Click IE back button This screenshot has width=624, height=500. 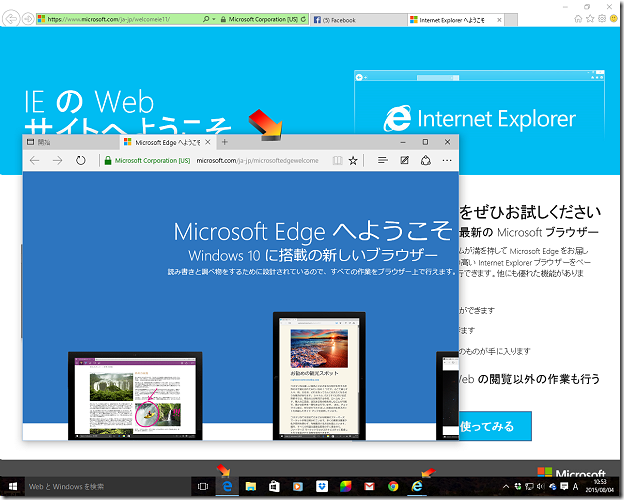pyautogui.click(x=11, y=19)
